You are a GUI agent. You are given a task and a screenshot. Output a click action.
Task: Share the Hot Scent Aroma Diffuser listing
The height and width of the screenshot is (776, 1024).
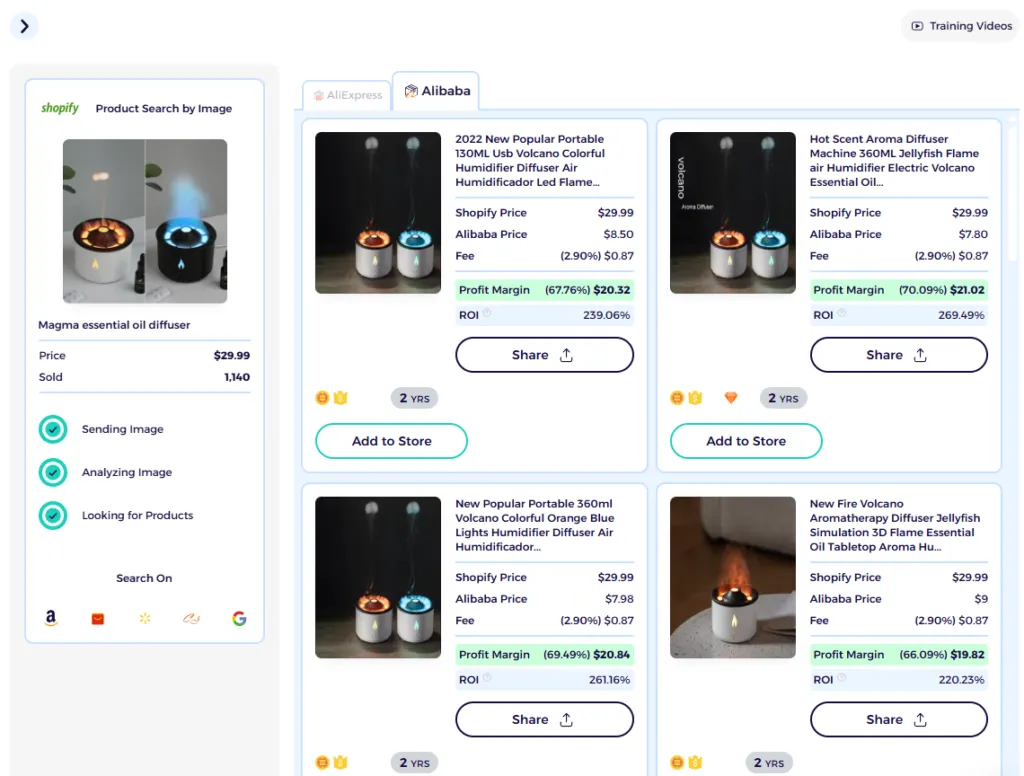click(x=897, y=354)
